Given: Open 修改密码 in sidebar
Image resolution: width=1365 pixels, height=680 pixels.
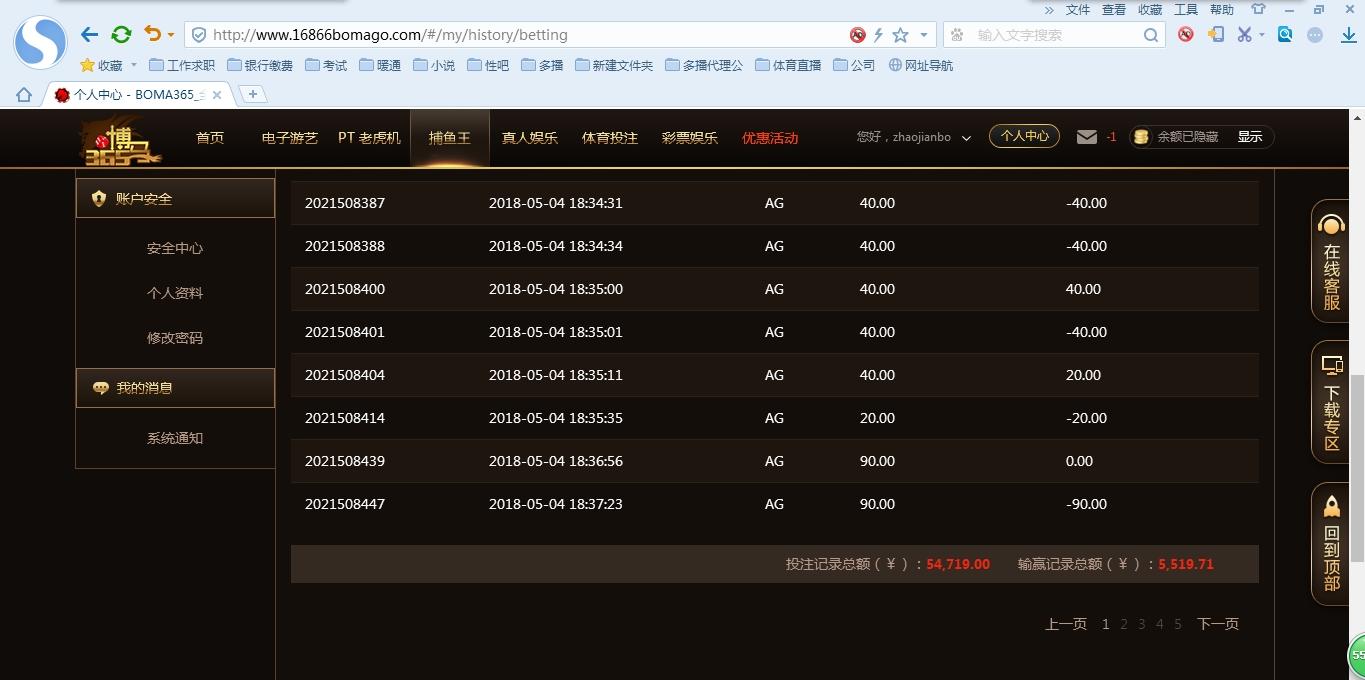Looking at the screenshot, I should coord(175,338).
